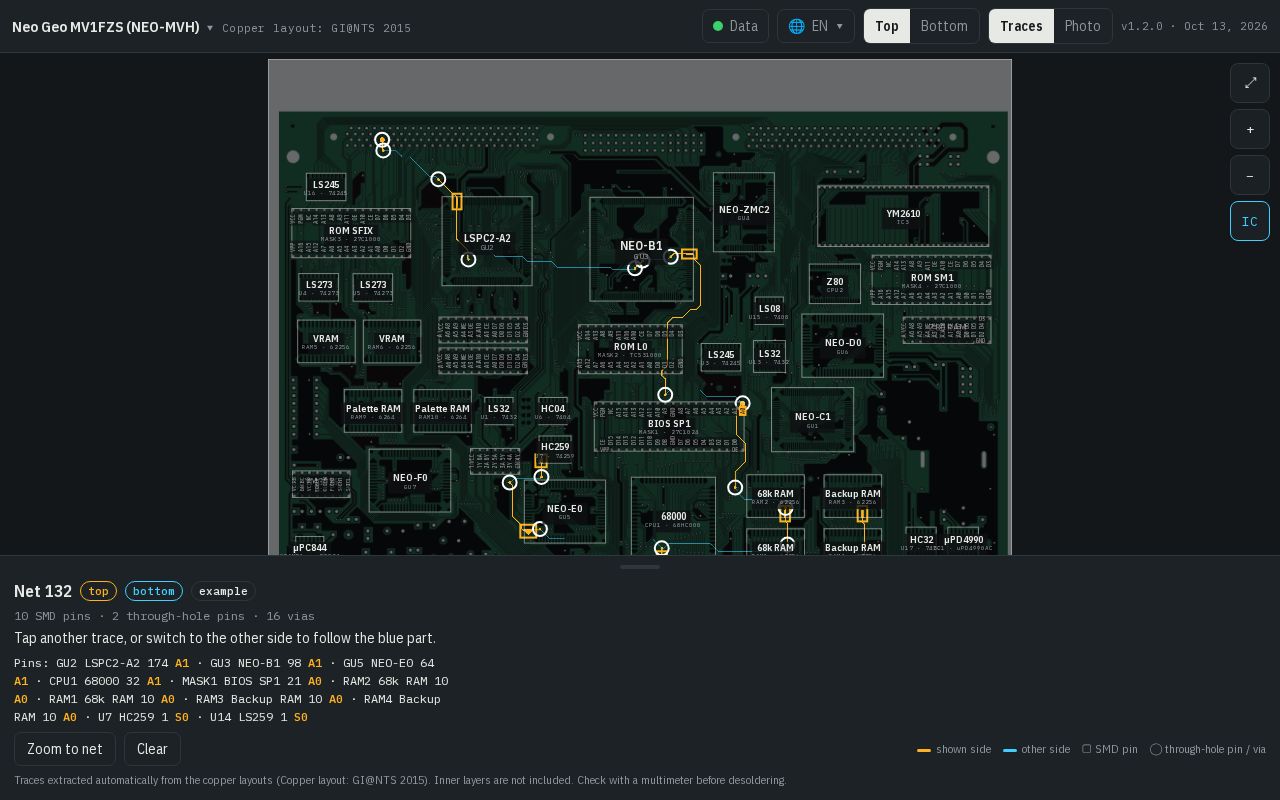Screen dimensions: 1280x800
Task: Select the NEO-D0 chip
Action: 843,345
